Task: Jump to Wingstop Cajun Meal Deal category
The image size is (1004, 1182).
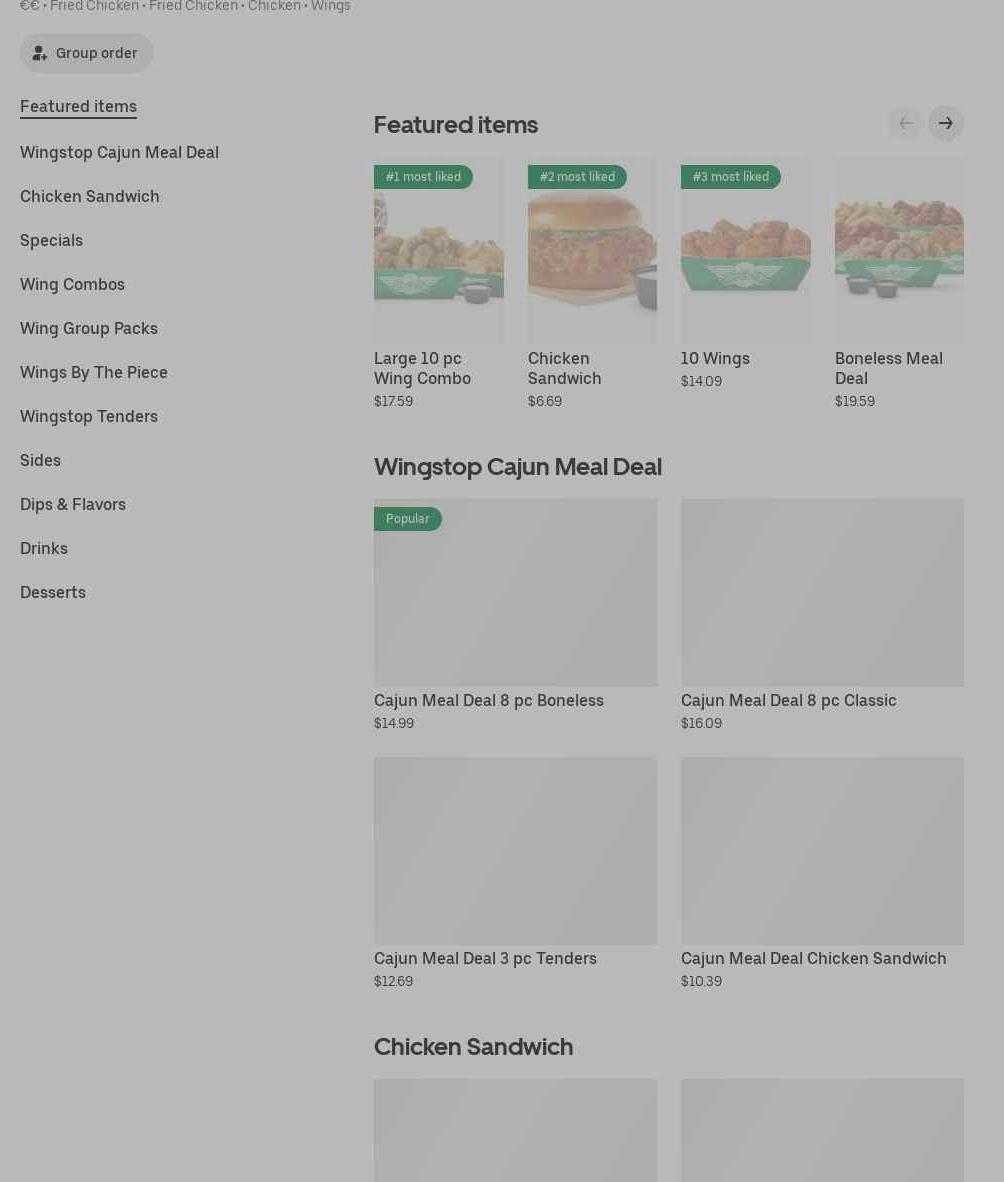Action: [119, 152]
